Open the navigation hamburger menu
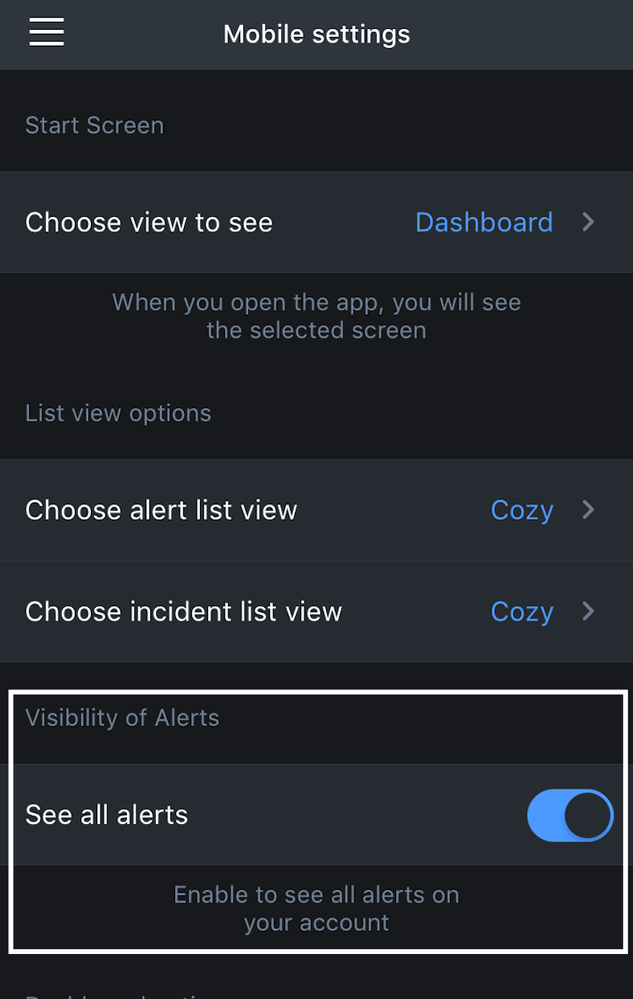 point(46,32)
